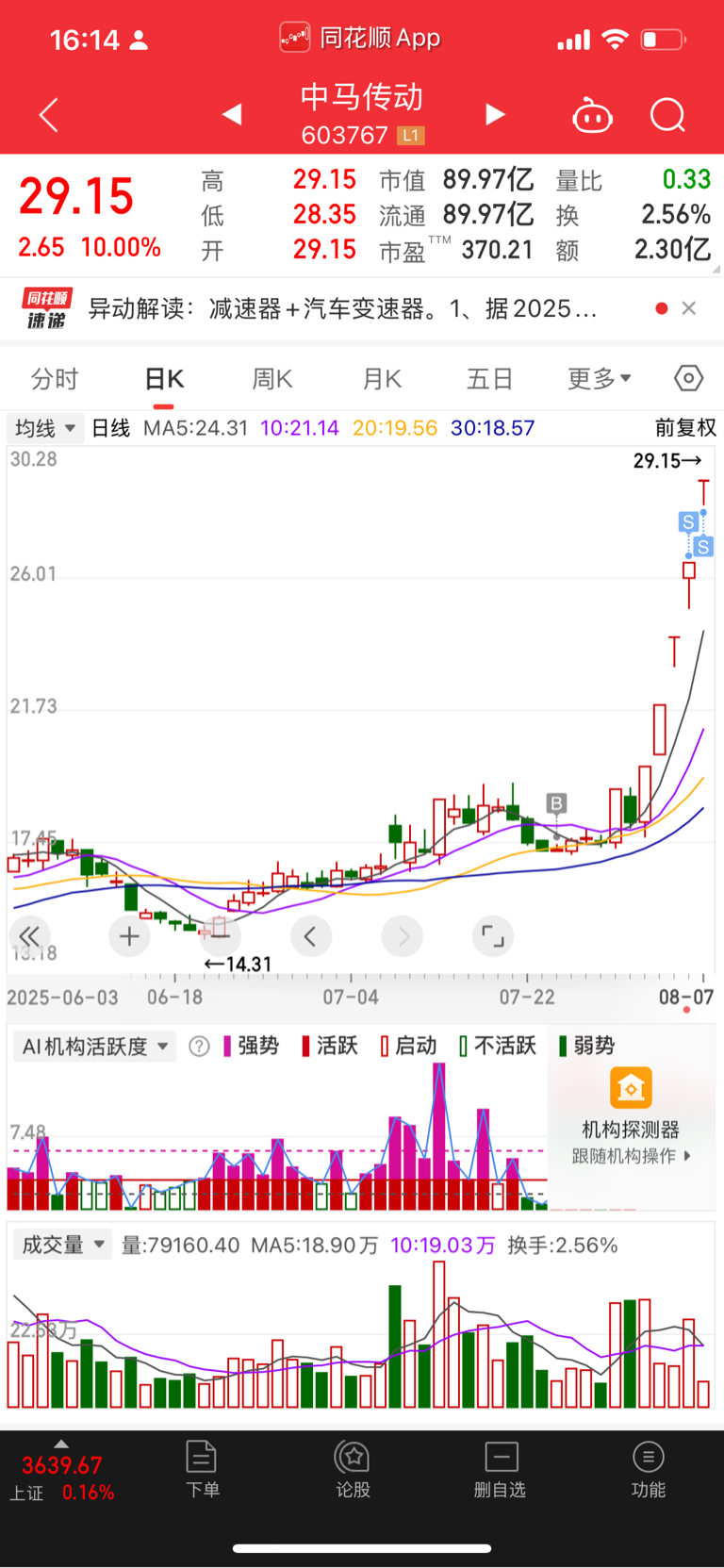This screenshot has height=1568, width=724.
Task: Tap the B buy marker on chart
Action: (x=556, y=803)
